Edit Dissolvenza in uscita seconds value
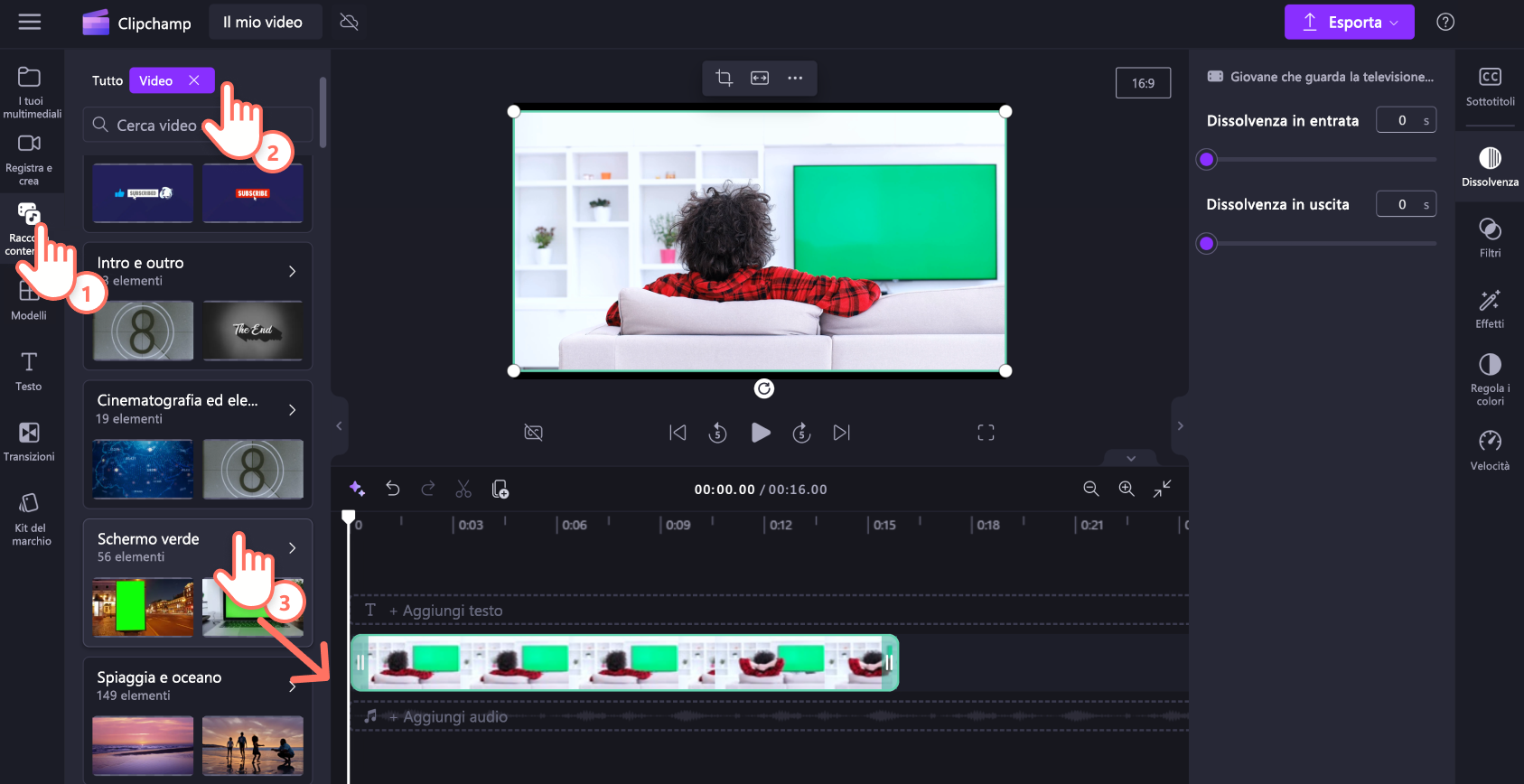This screenshot has height=784, width=1524. click(x=1406, y=204)
